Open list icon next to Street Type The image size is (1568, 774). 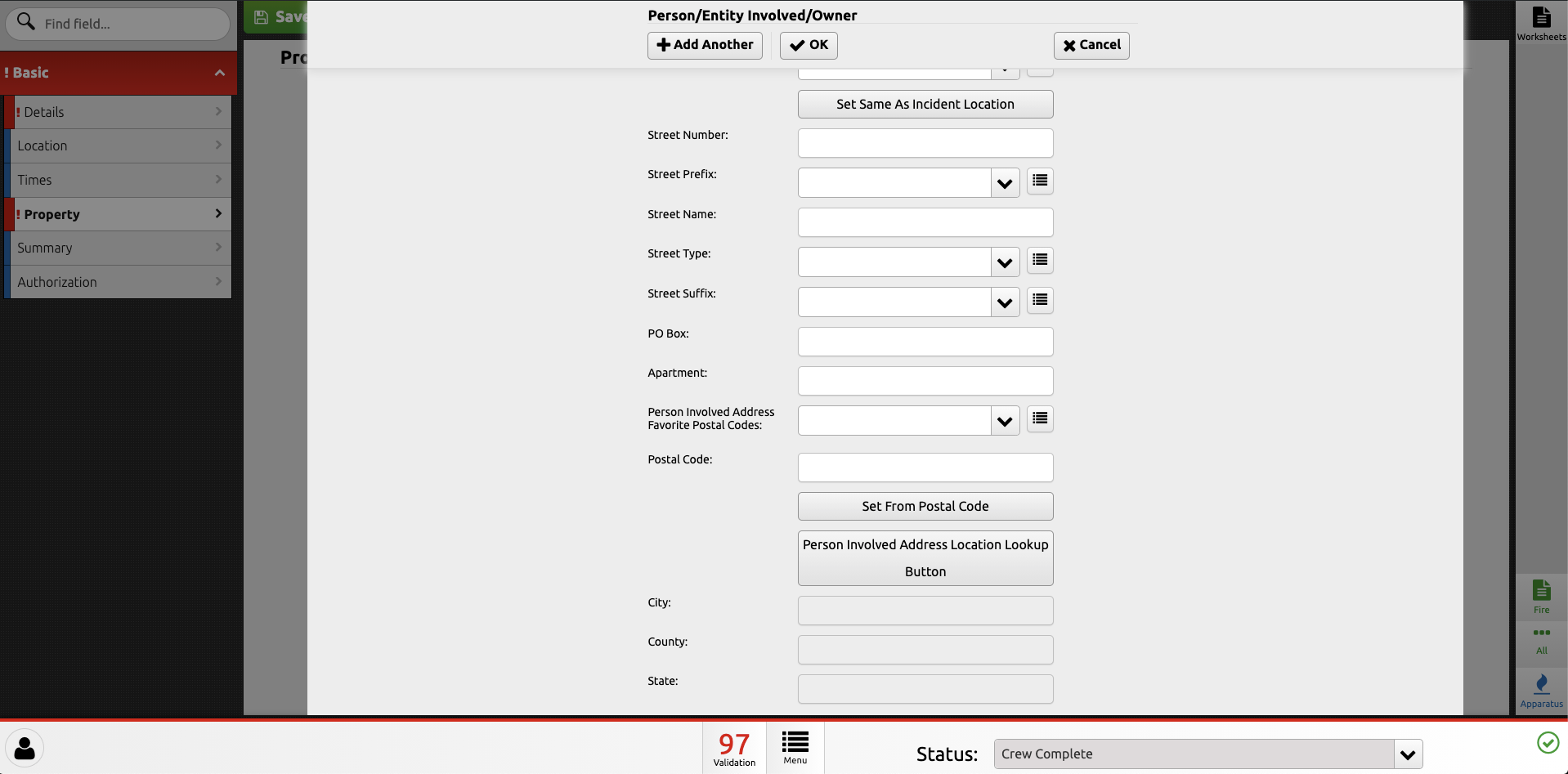[x=1040, y=261]
